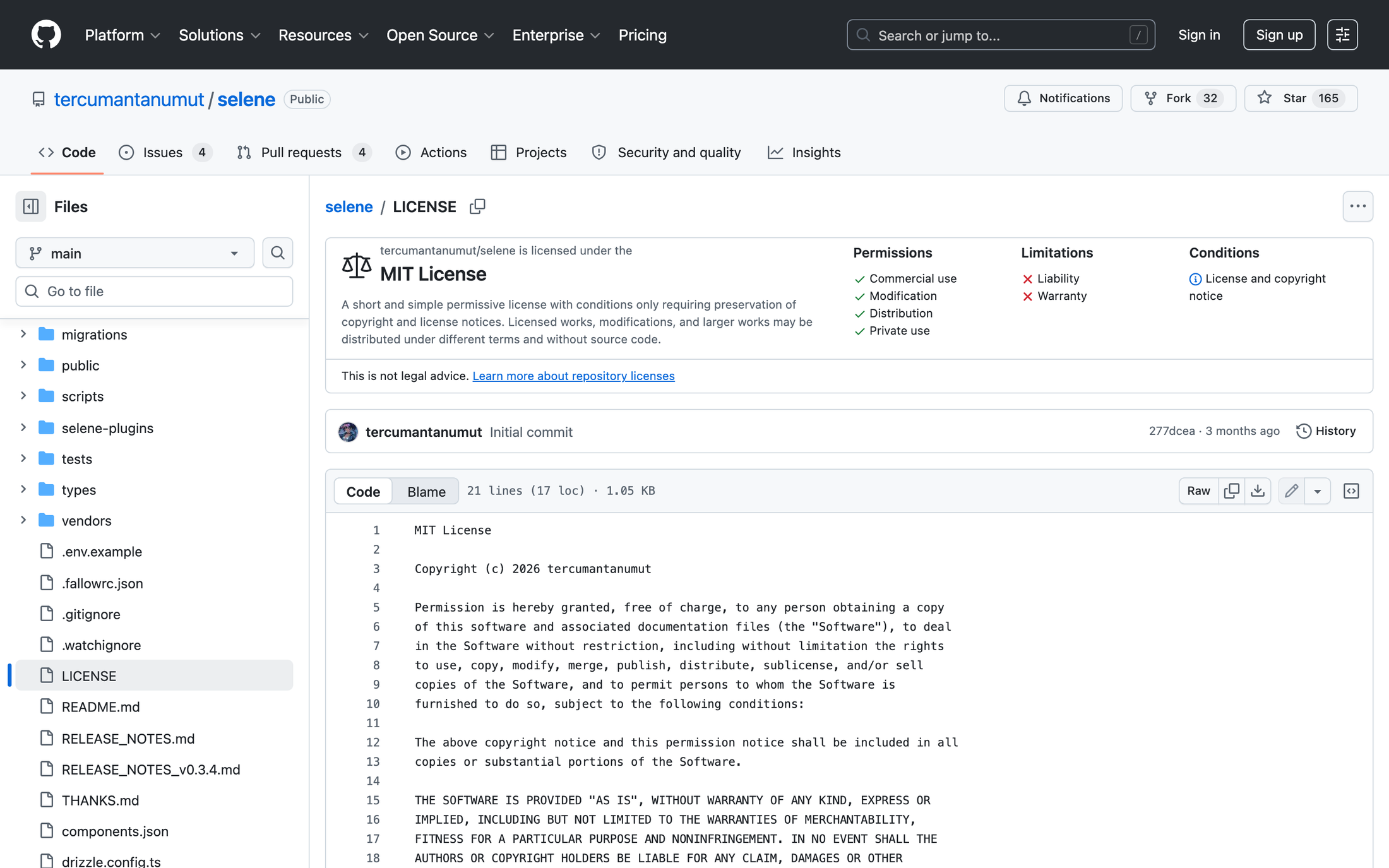Search files with the magnifier button
The image size is (1389, 868).
coord(278,253)
